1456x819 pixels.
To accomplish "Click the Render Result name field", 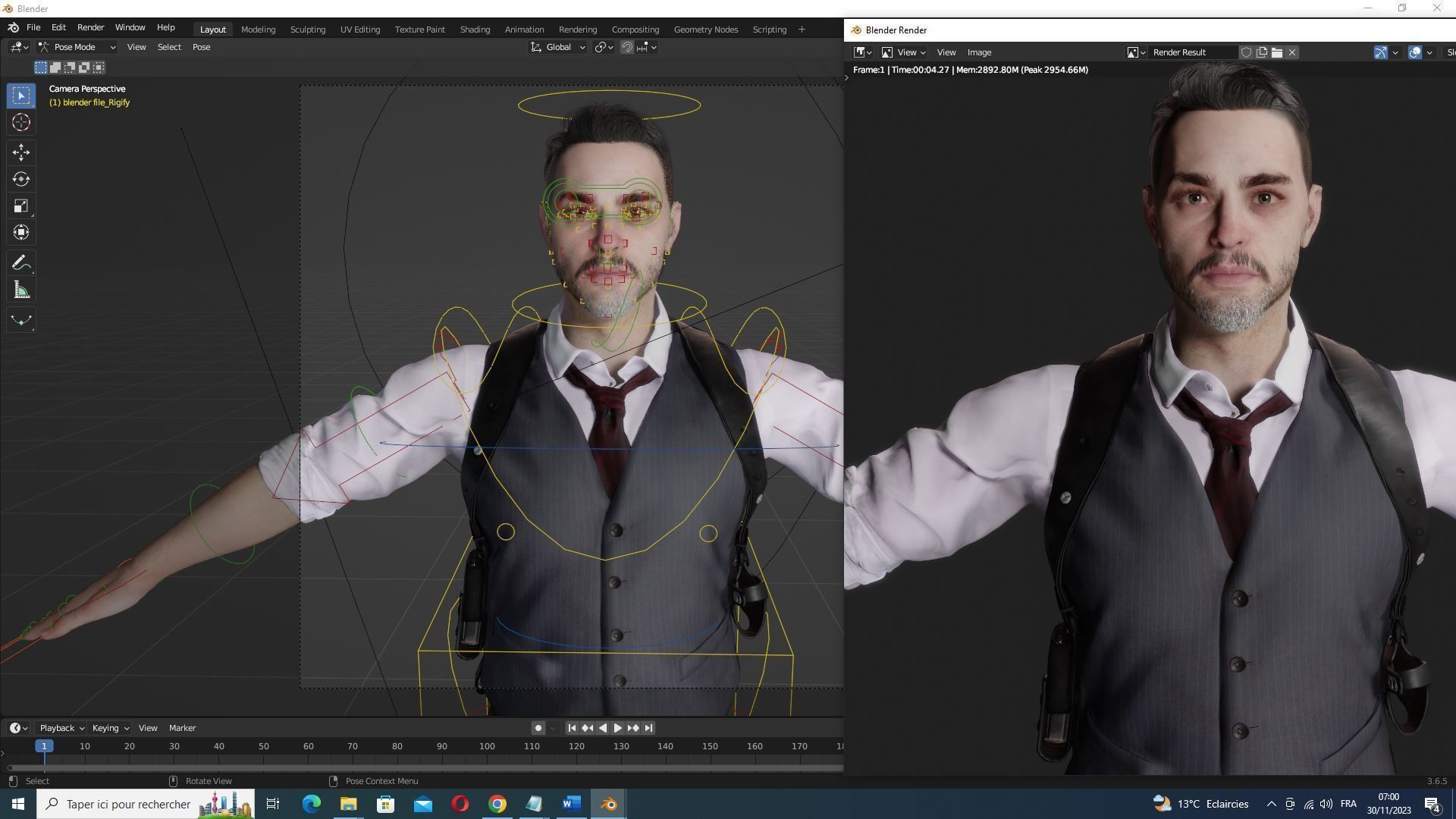I will coord(1193,52).
